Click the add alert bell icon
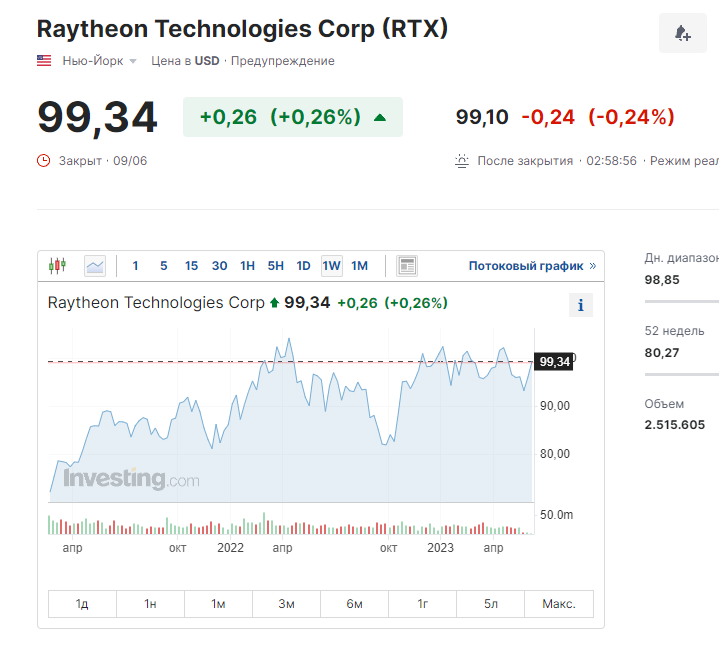The height and width of the screenshot is (659, 719). (x=682, y=33)
